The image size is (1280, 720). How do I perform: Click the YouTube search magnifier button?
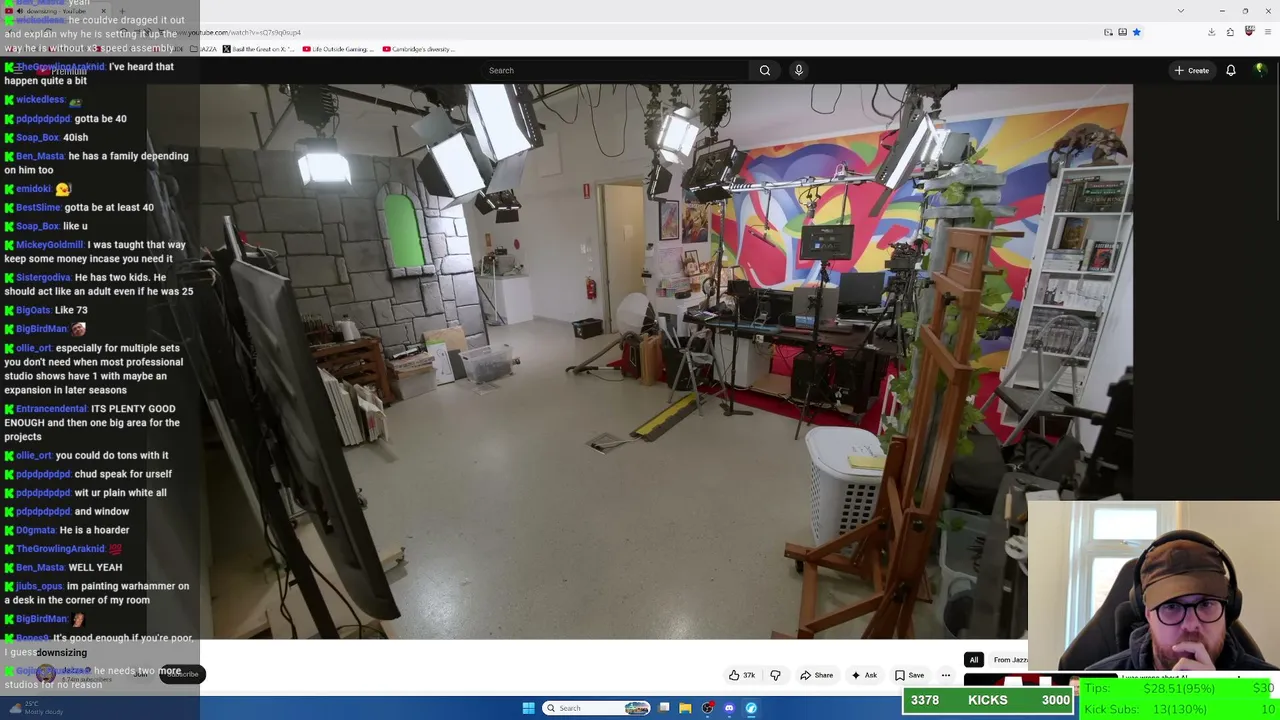click(x=765, y=70)
